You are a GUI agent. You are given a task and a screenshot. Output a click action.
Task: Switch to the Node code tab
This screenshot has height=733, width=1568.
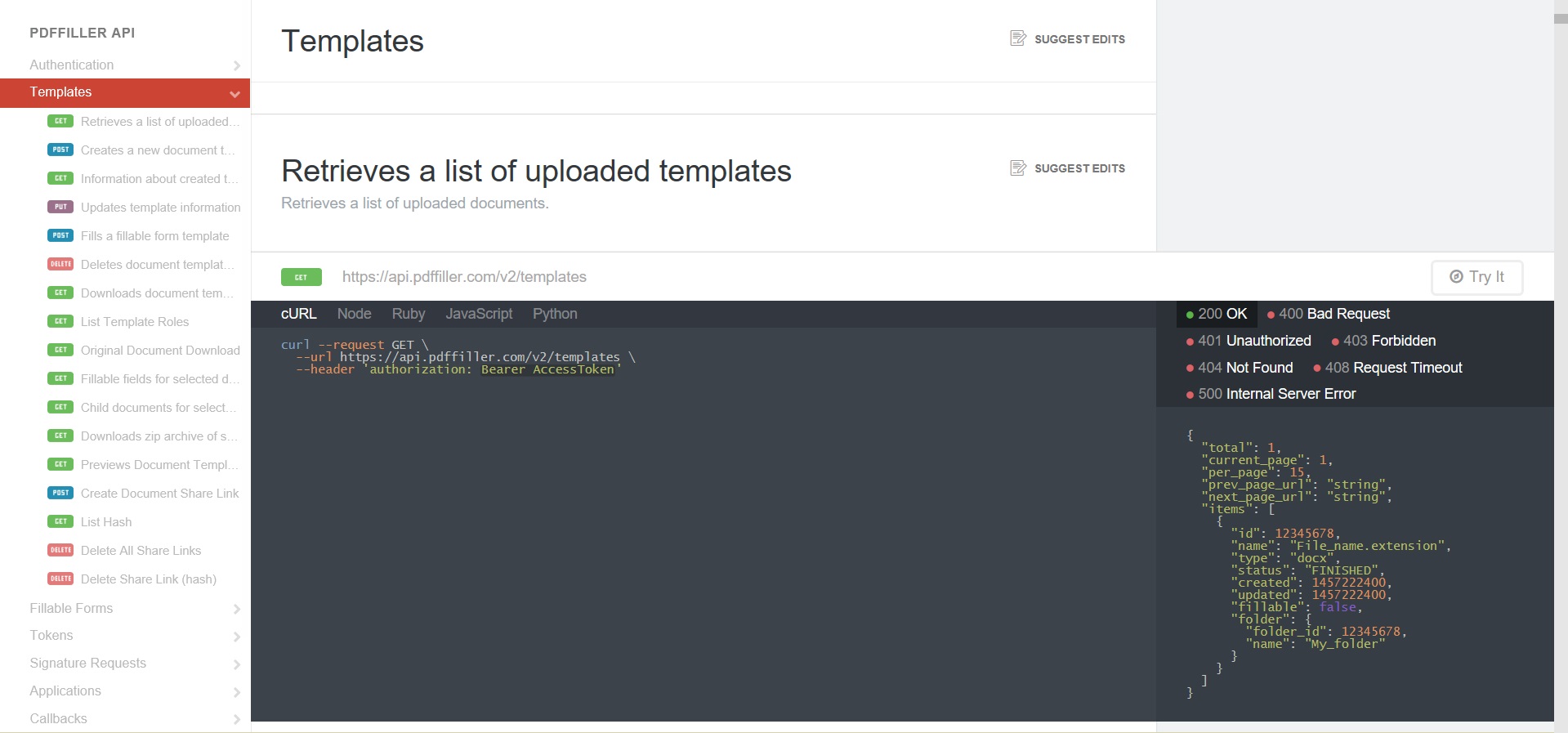point(354,314)
